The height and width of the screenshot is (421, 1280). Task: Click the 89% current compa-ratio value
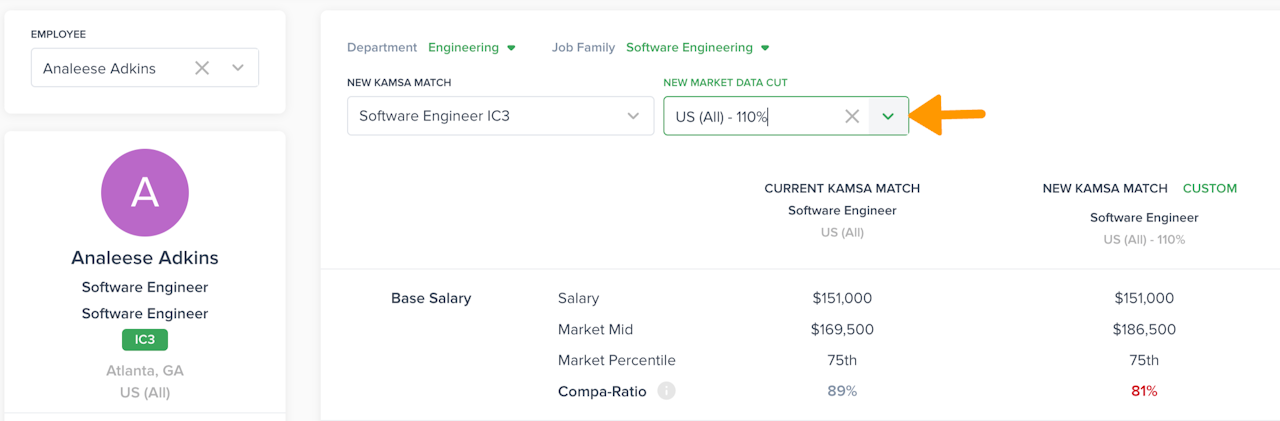coord(842,391)
